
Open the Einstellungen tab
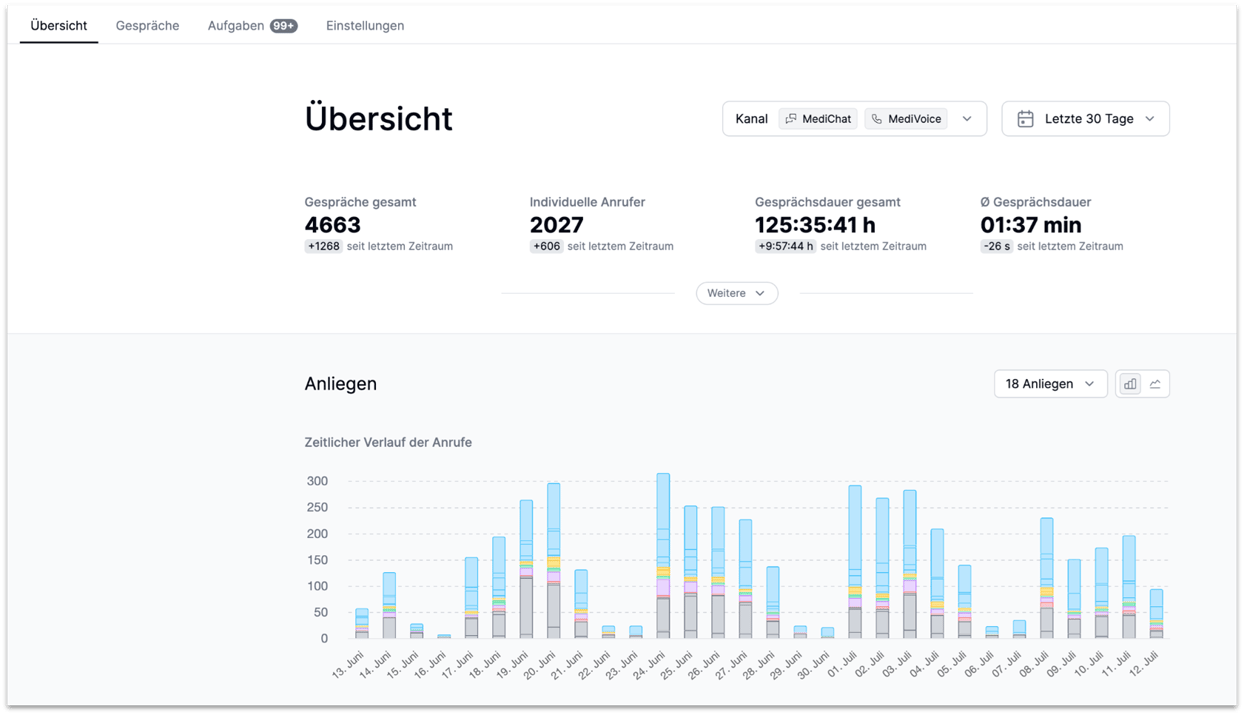tap(365, 26)
